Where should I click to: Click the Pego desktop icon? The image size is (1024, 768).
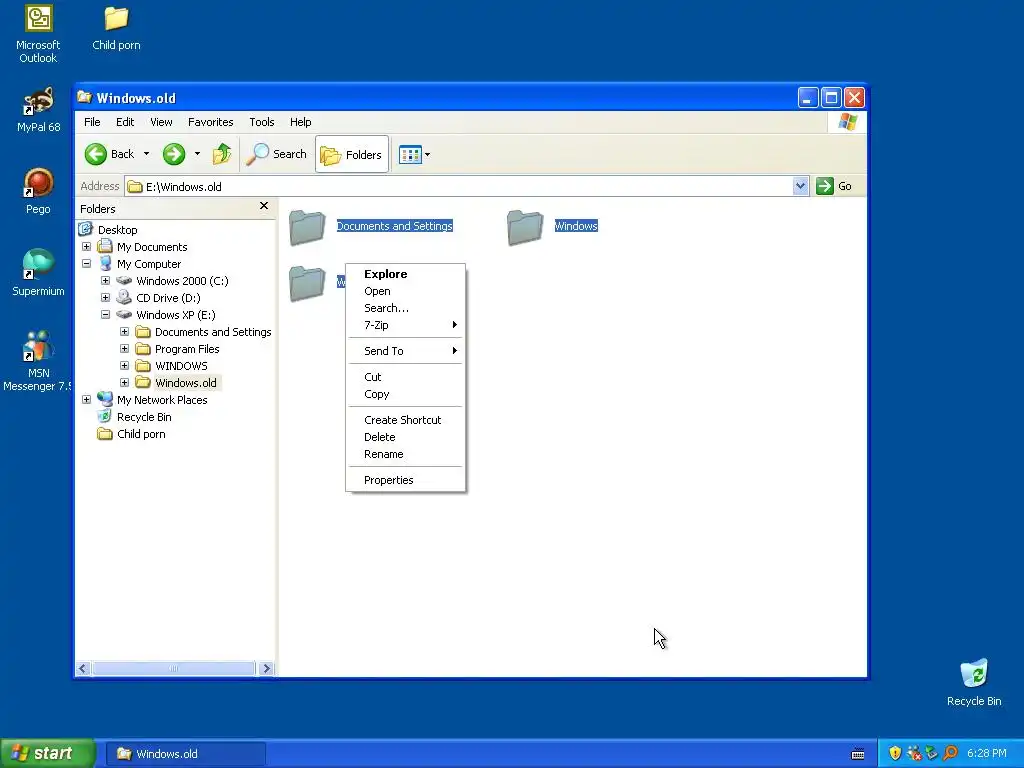(x=38, y=191)
